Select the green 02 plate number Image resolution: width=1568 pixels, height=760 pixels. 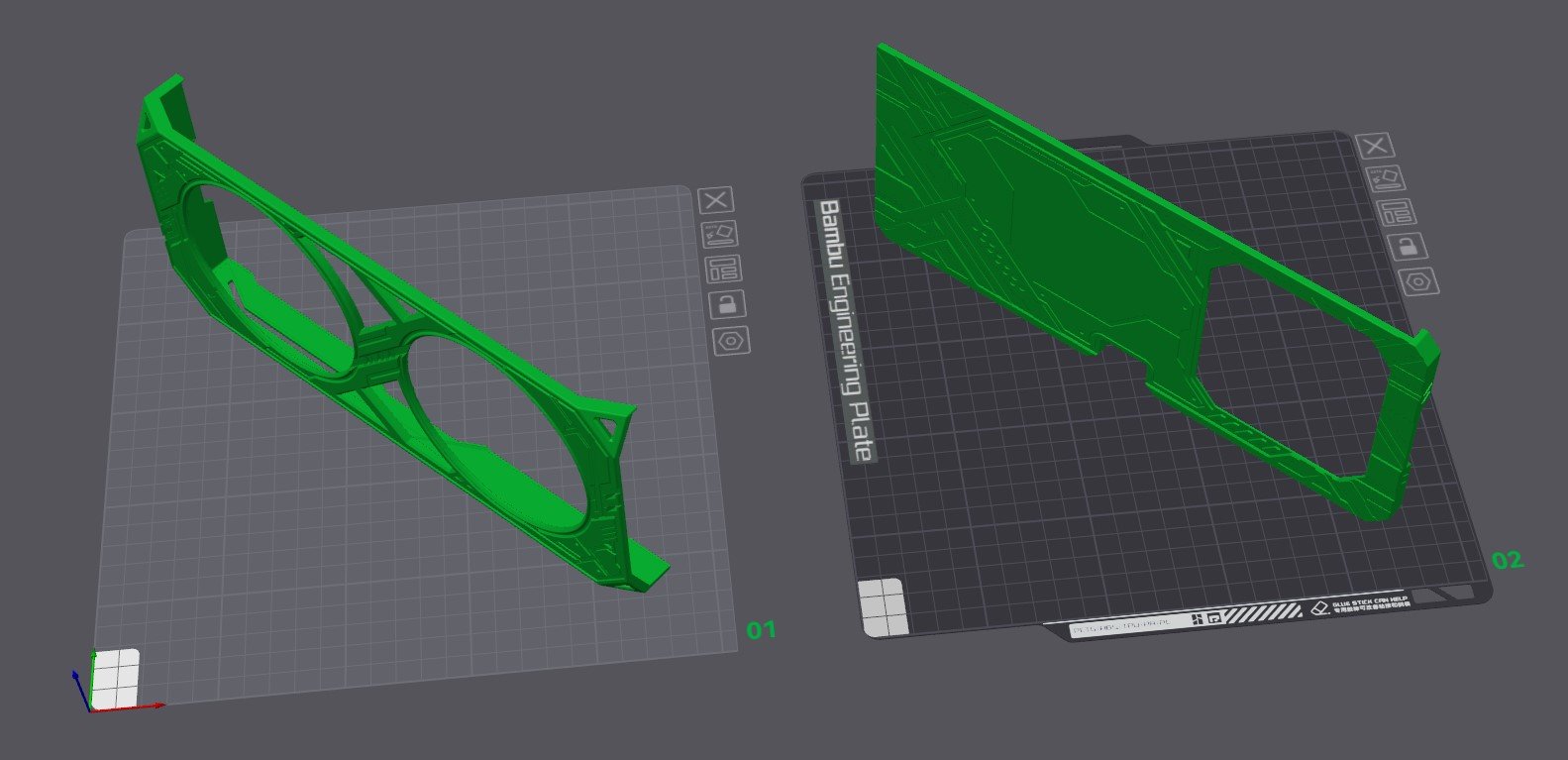click(x=1507, y=560)
